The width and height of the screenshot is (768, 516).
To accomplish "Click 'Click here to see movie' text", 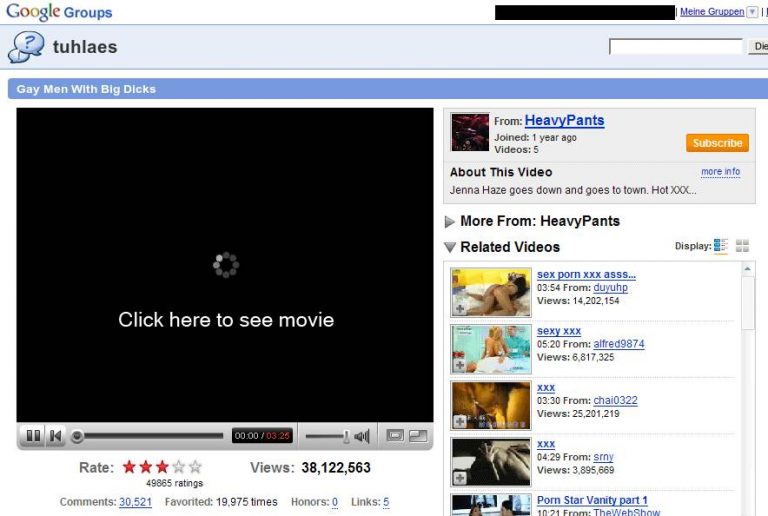I will coord(226,320).
